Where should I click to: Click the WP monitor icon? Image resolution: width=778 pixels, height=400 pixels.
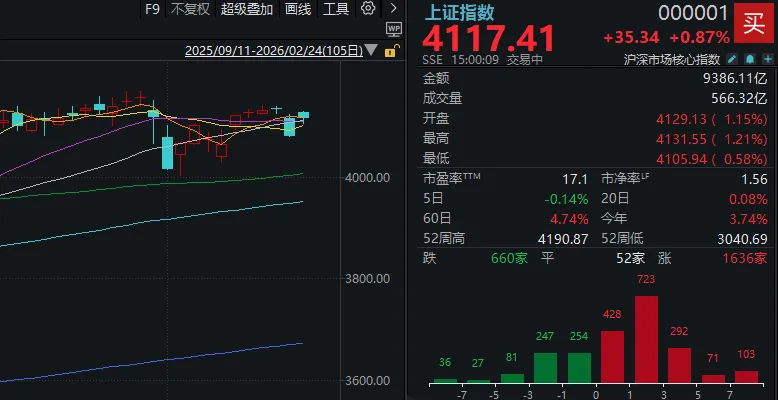click(x=393, y=29)
